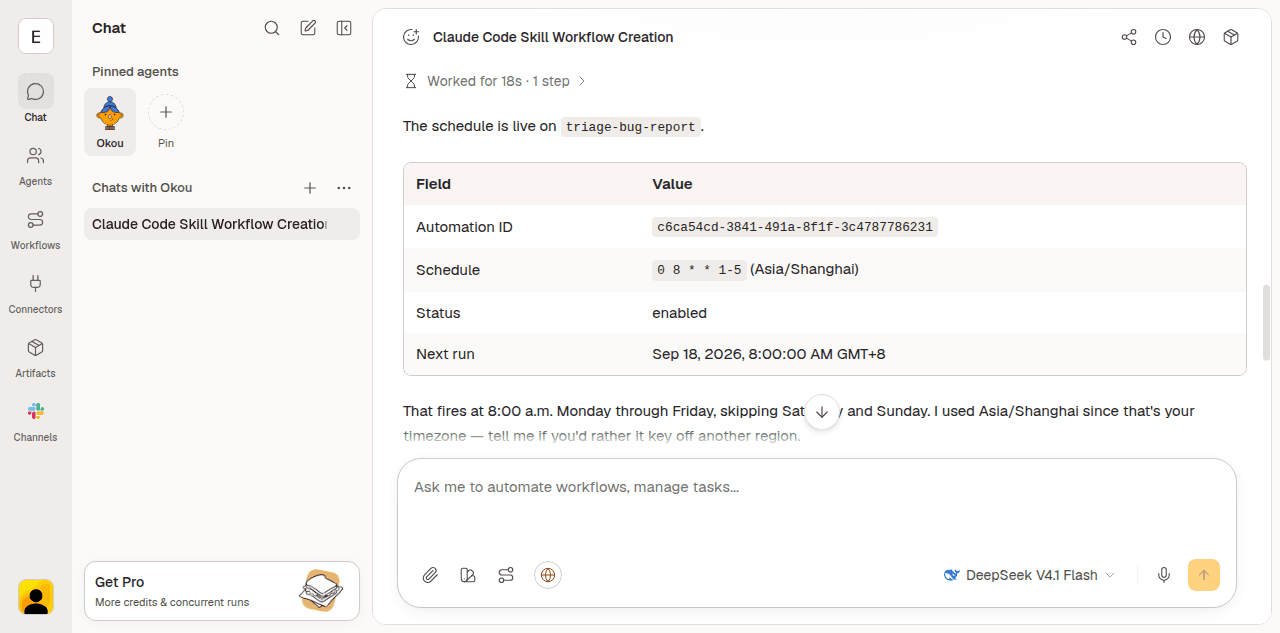1280x633 pixels.
Task: Open the Artifacts section
Action: pos(36,358)
